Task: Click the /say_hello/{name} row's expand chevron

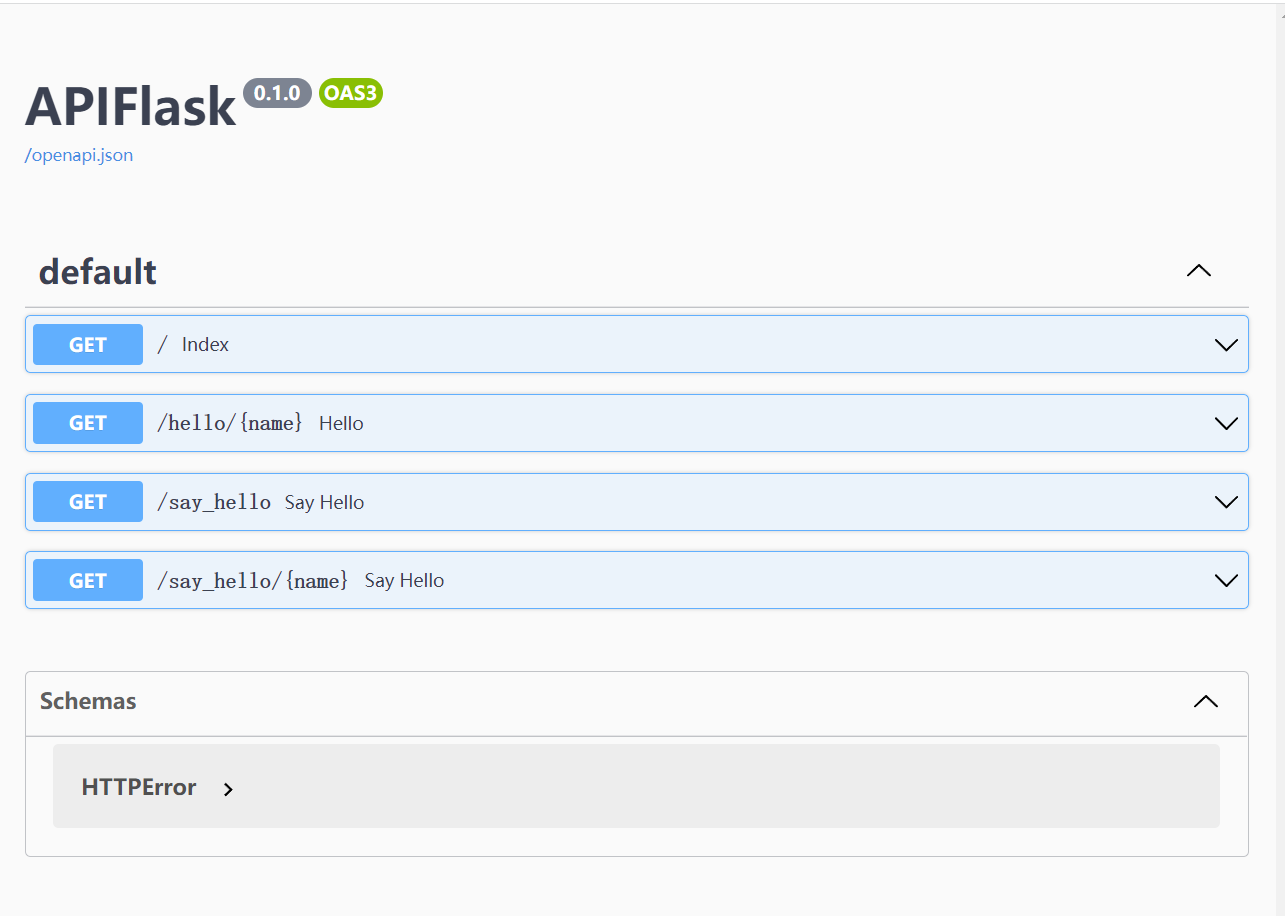Action: point(1226,580)
